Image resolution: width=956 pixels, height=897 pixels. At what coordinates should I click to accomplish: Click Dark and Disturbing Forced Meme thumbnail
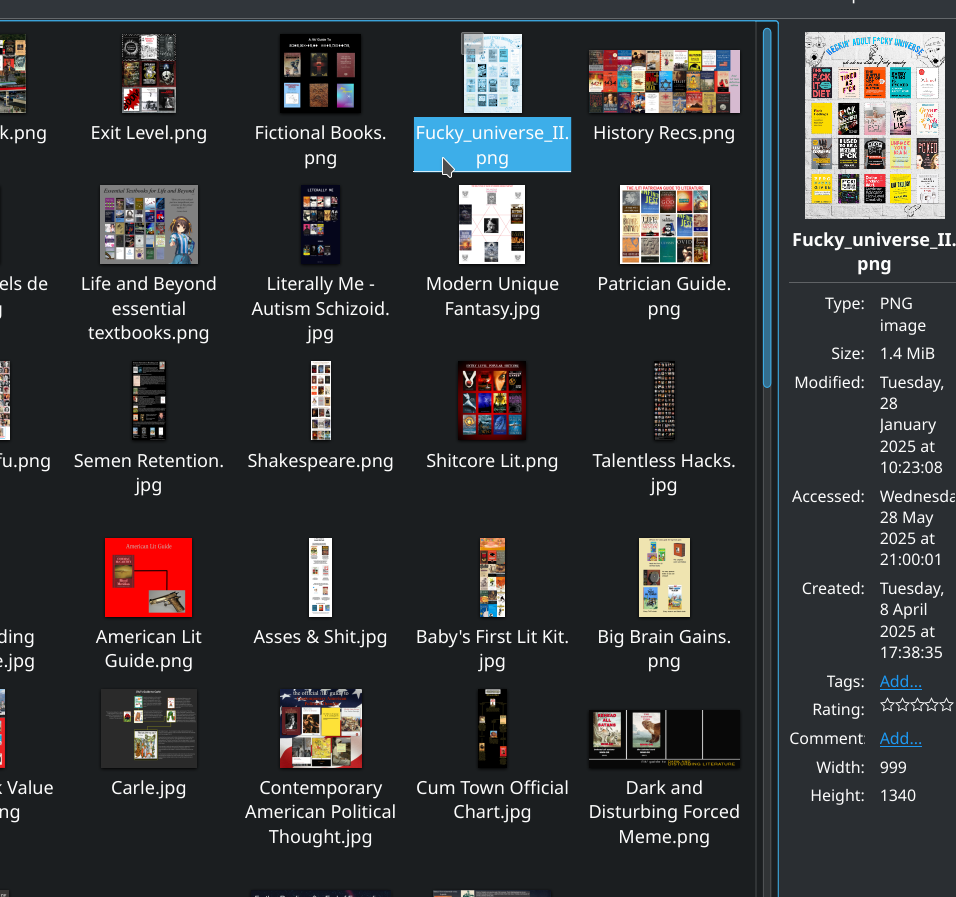click(x=664, y=738)
